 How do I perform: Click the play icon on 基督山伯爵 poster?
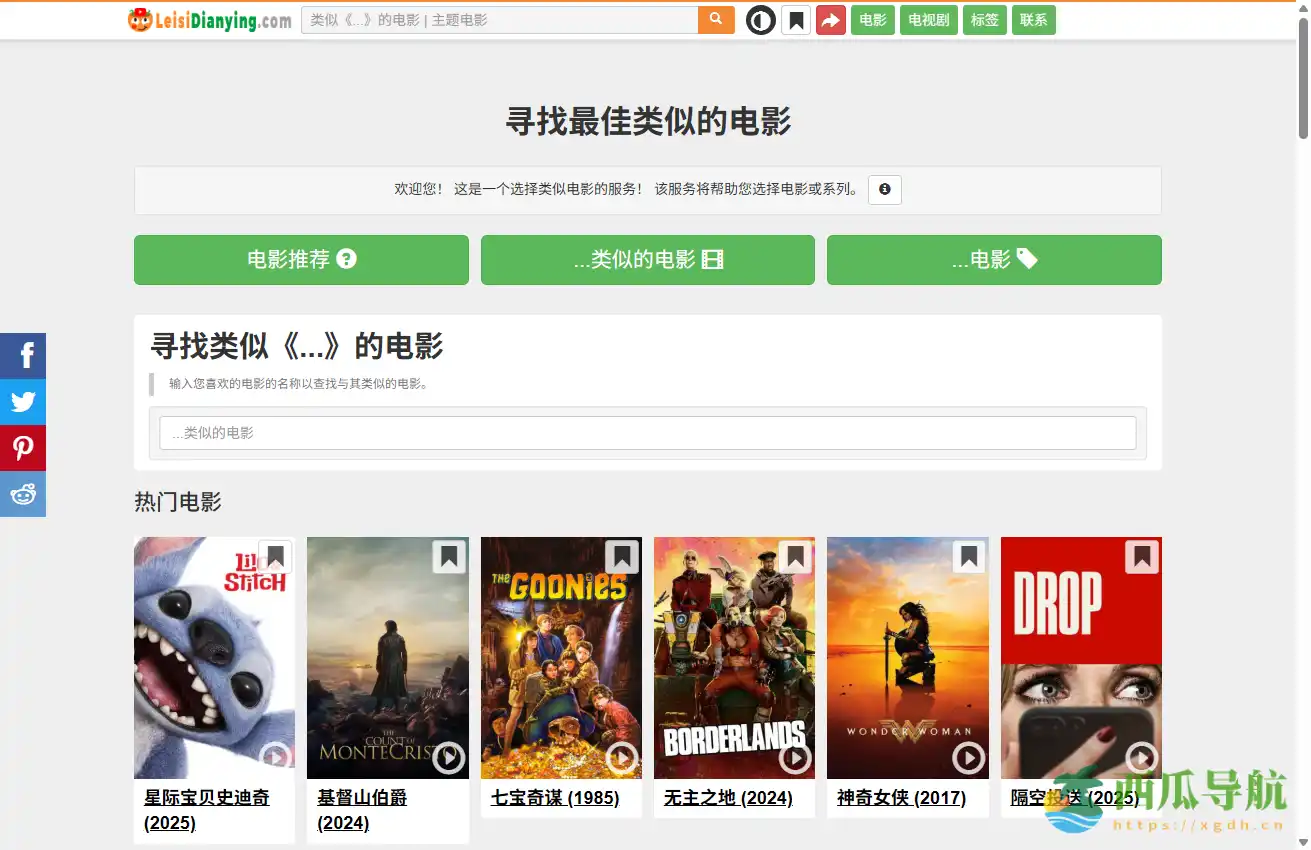tap(448, 758)
